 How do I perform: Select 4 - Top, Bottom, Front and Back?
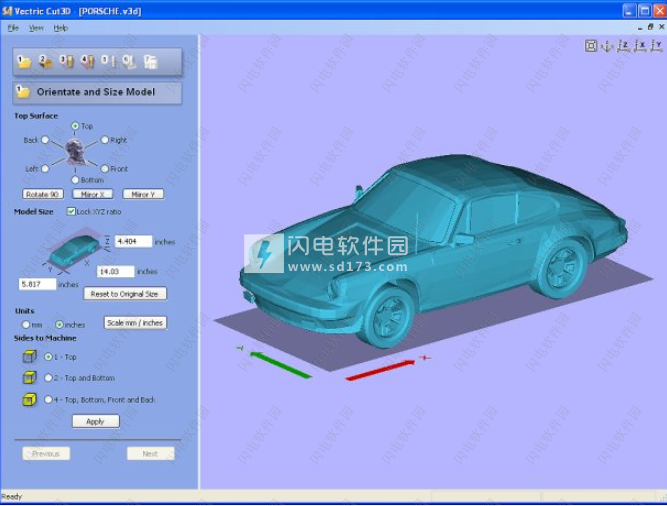(x=48, y=399)
